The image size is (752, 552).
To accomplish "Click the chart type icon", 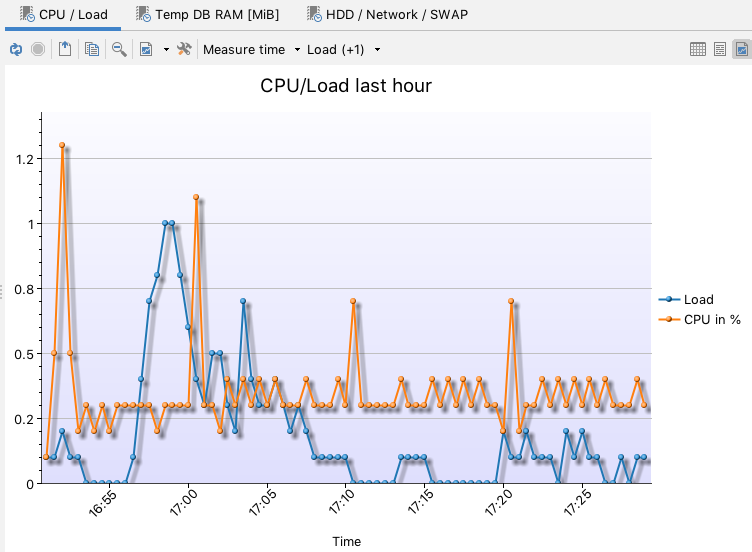I will [146, 49].
